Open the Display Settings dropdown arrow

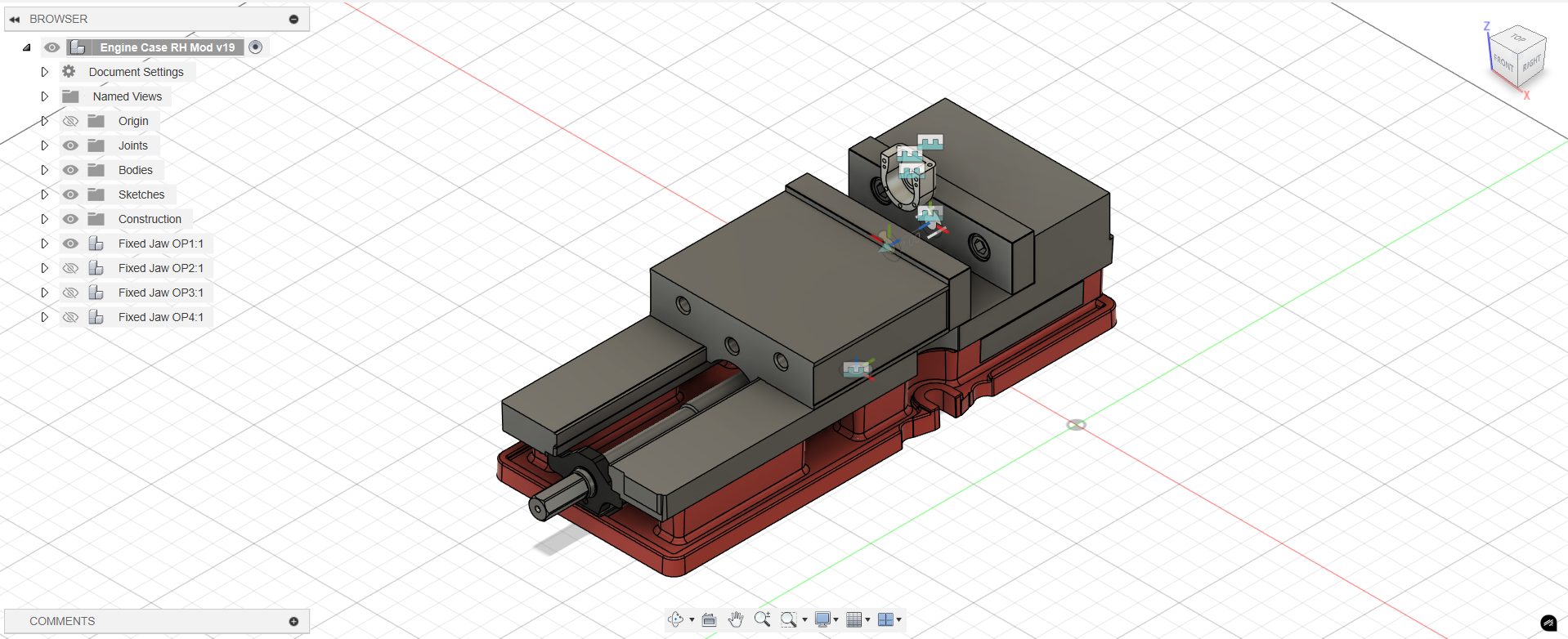[x=836, y=620]
